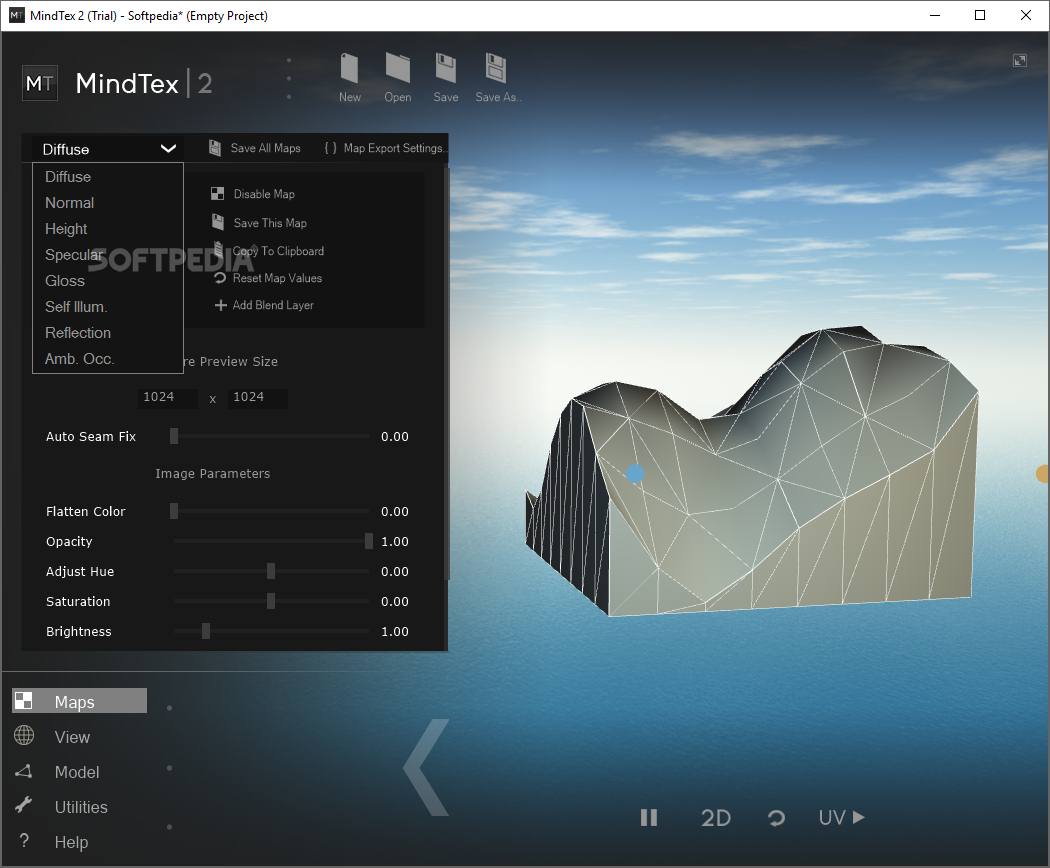Screen dimensions: 1050x868
Task: Click the wrench Utilities icon
Action: tap(23, 804)
